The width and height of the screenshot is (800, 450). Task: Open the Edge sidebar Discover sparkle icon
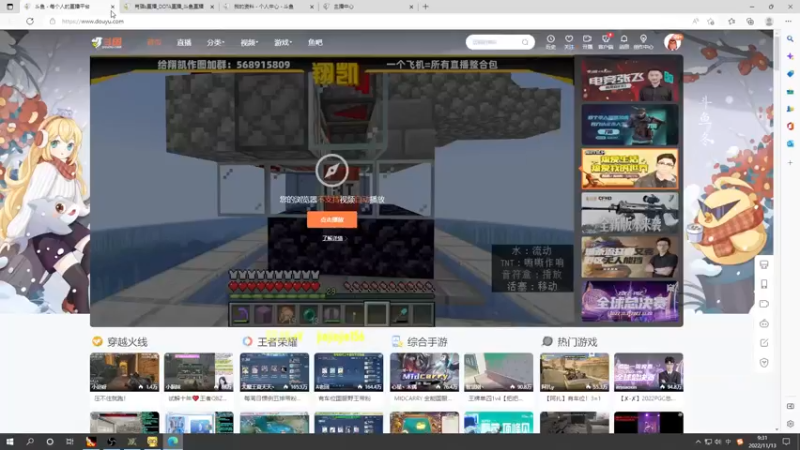tap(790, 56)
